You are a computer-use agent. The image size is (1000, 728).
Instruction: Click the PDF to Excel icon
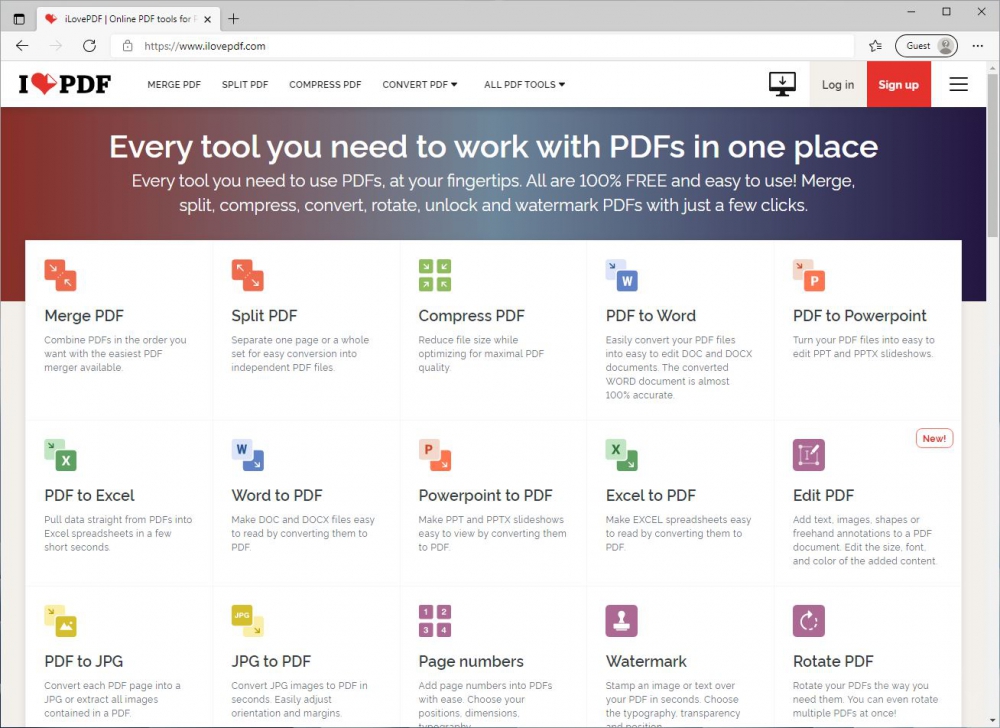pos(61,455)
